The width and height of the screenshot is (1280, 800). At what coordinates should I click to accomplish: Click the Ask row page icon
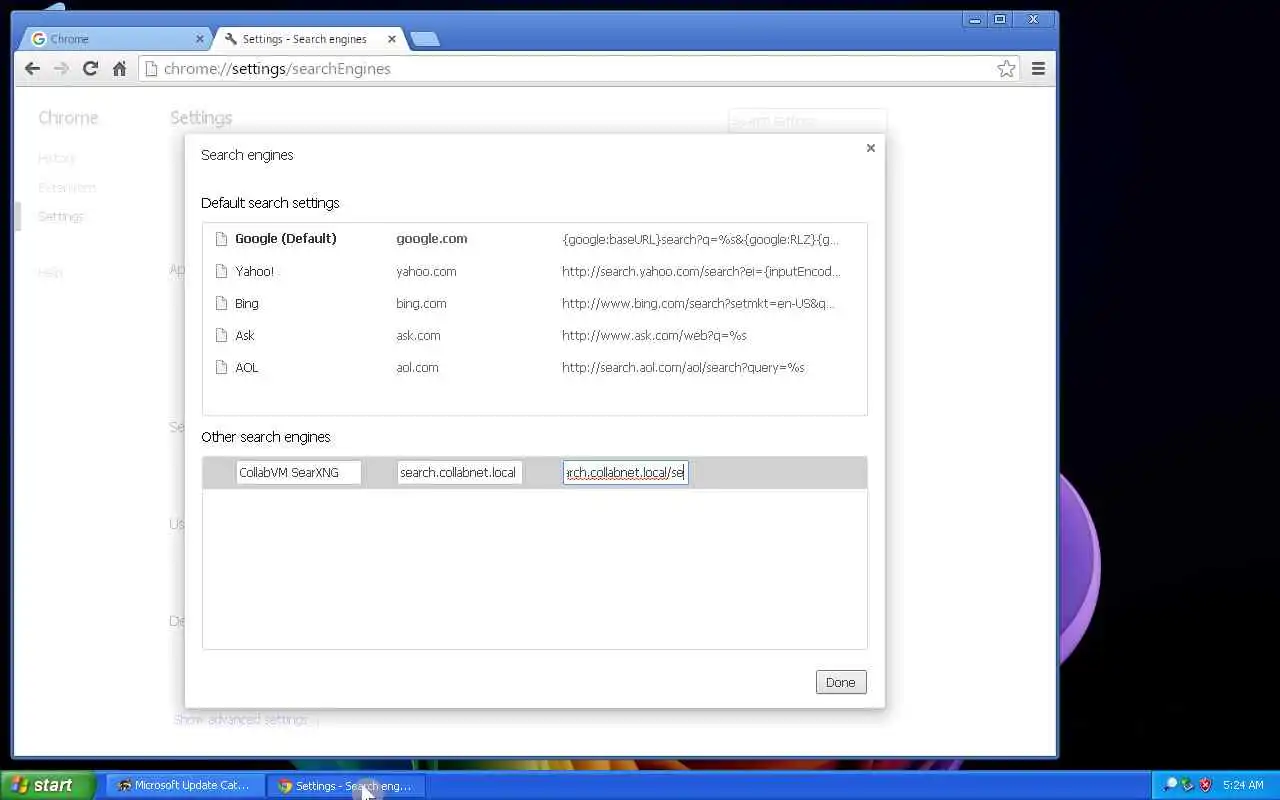(221, 335)
